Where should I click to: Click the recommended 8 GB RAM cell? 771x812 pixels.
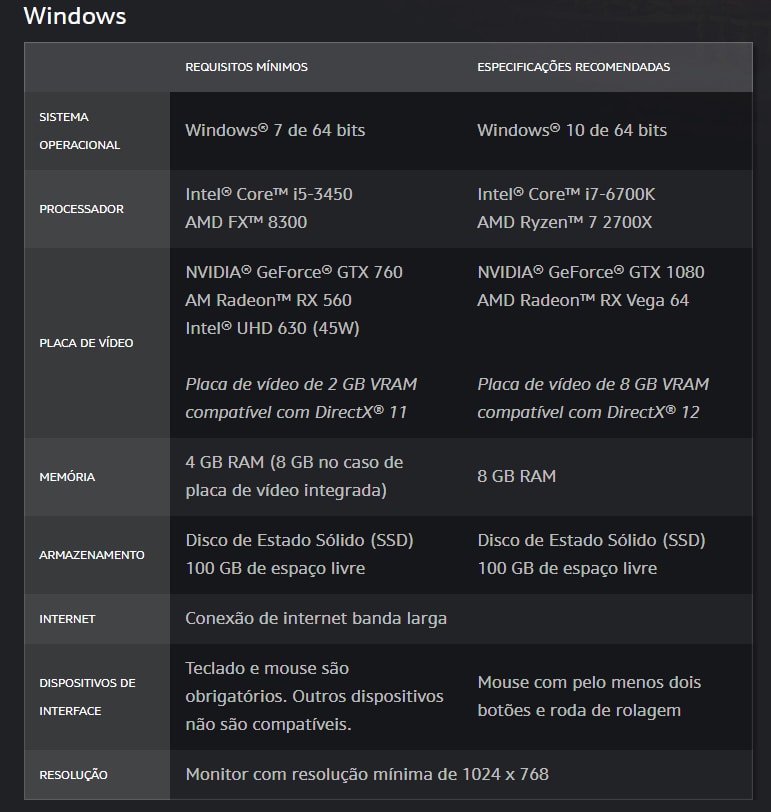pos(516,476)
